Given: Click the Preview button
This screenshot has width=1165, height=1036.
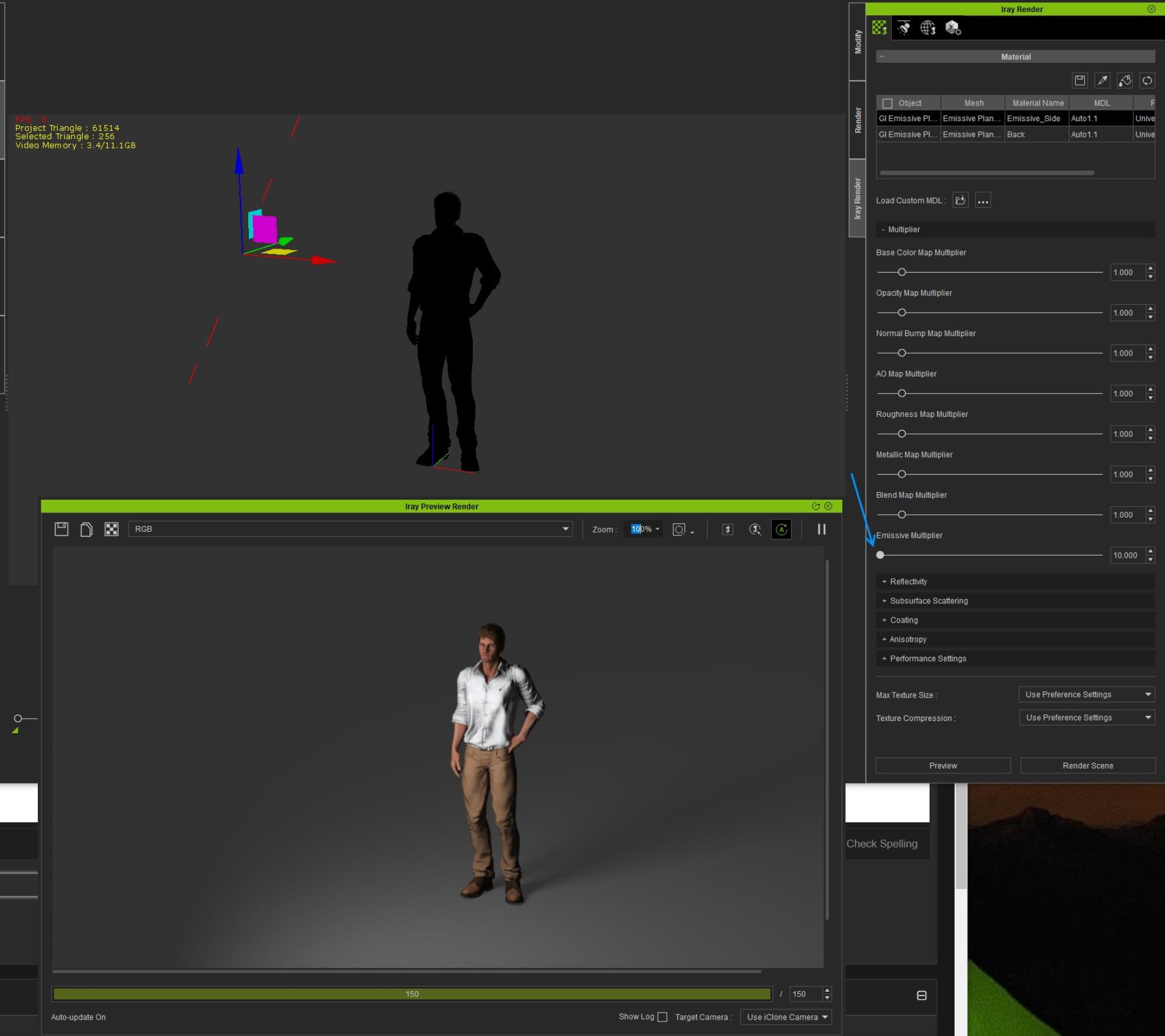Looking at the screenshot, I should (x=943, y=765).
